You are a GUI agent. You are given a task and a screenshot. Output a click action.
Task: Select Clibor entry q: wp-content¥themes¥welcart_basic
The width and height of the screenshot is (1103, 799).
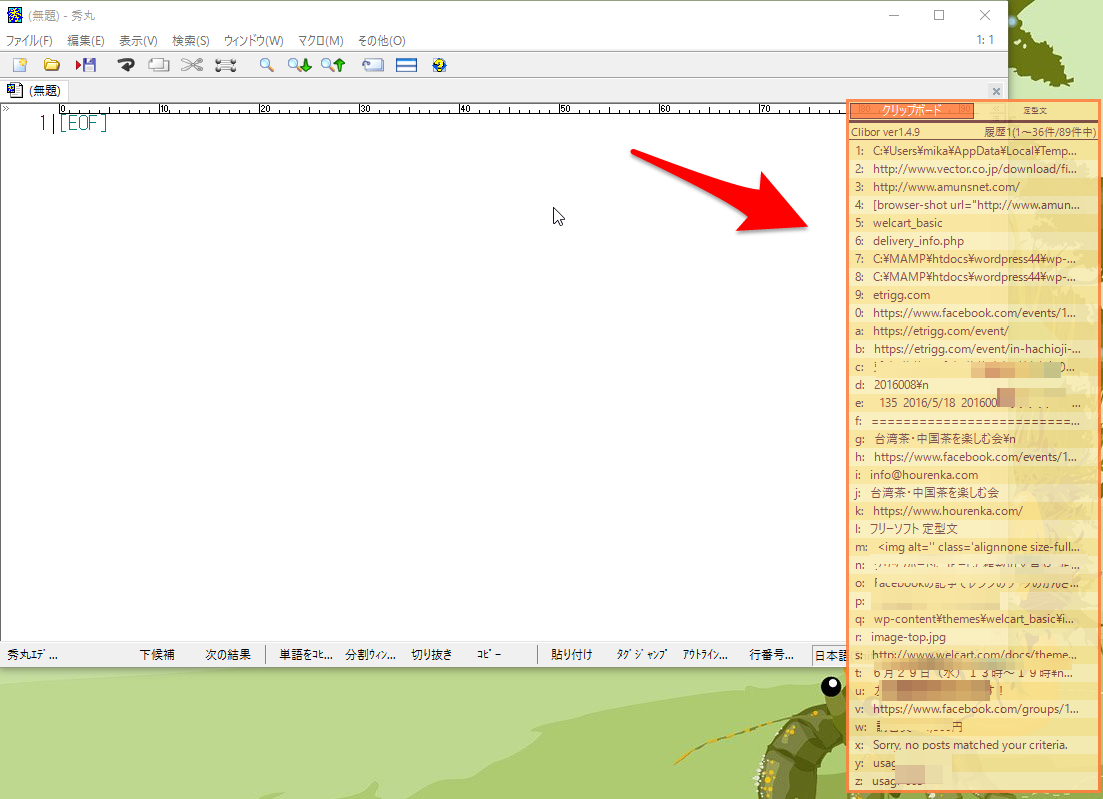973,620
